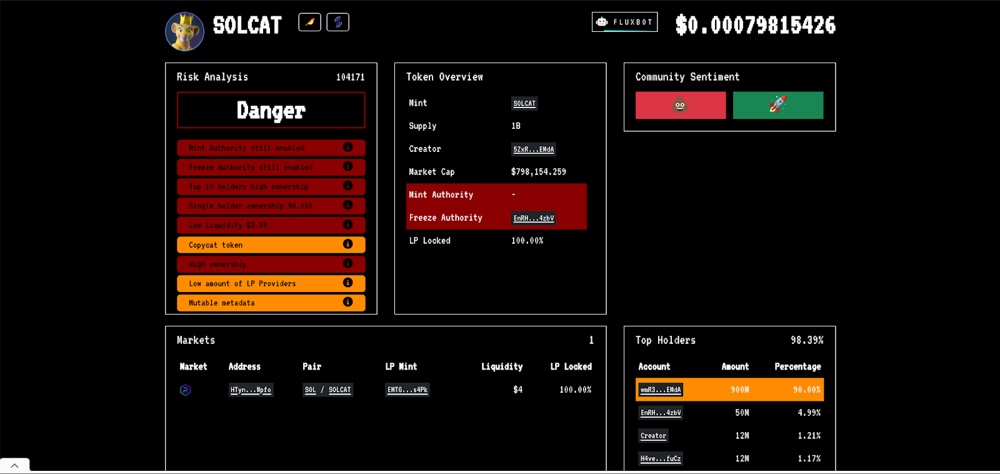Open the blue Solscan icon beside SOLCAT
The height and width of the screenshot is (474, 1000).
[338, 22]
